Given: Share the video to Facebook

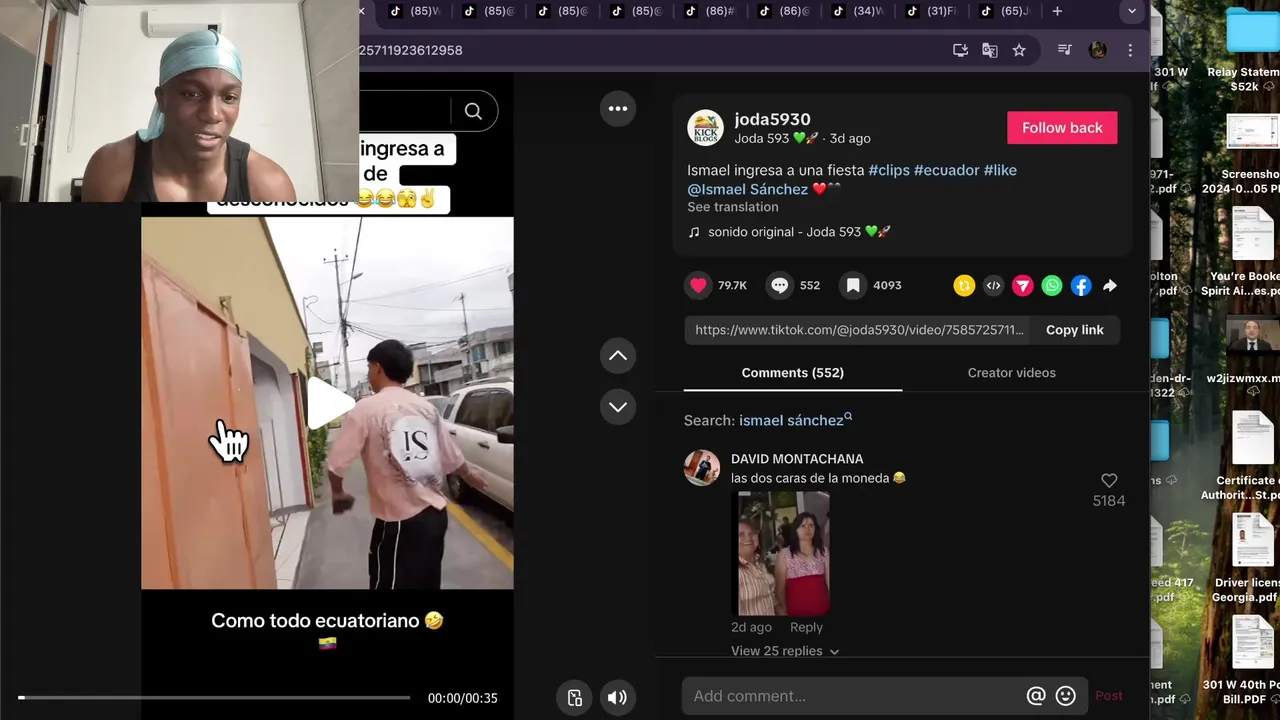Looking at the screenshot, I should (x=1081, y=286).
